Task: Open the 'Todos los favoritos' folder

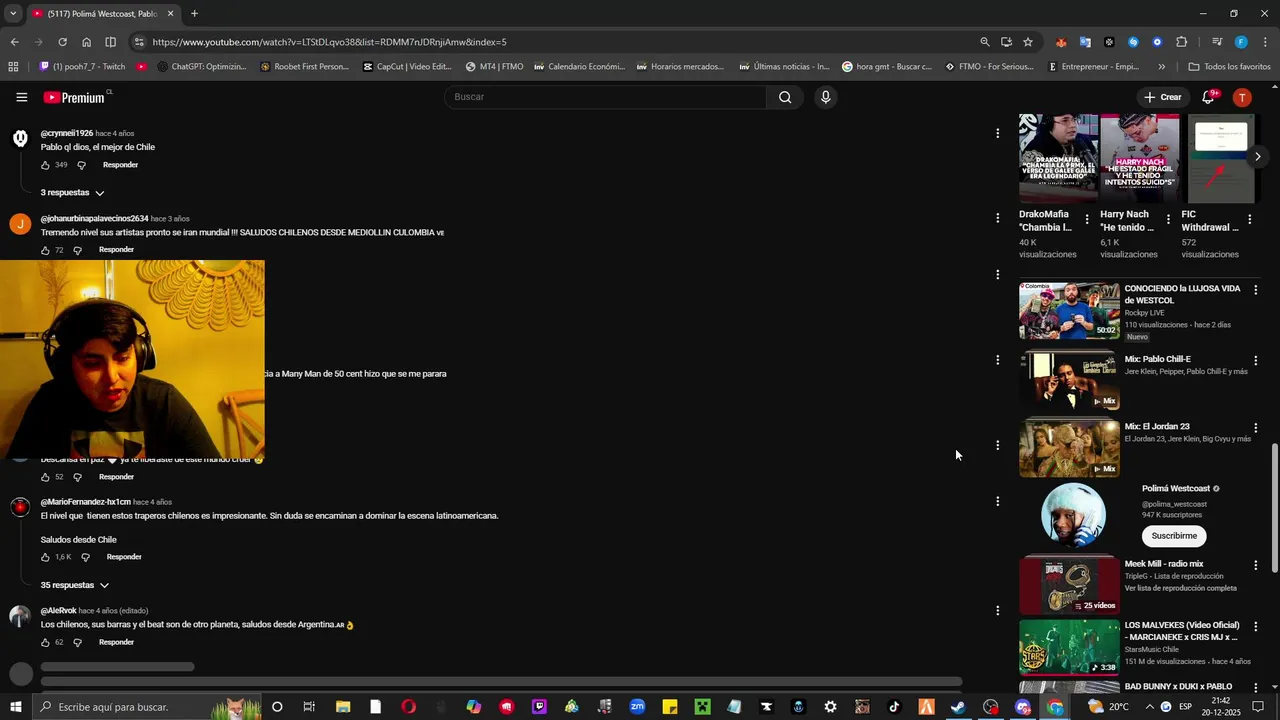Action: pos(1229,67)
